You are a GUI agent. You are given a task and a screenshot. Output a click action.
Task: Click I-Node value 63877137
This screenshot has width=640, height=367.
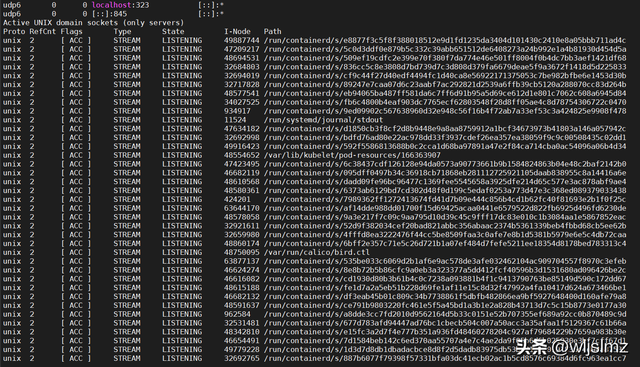(x=242, y=261)
